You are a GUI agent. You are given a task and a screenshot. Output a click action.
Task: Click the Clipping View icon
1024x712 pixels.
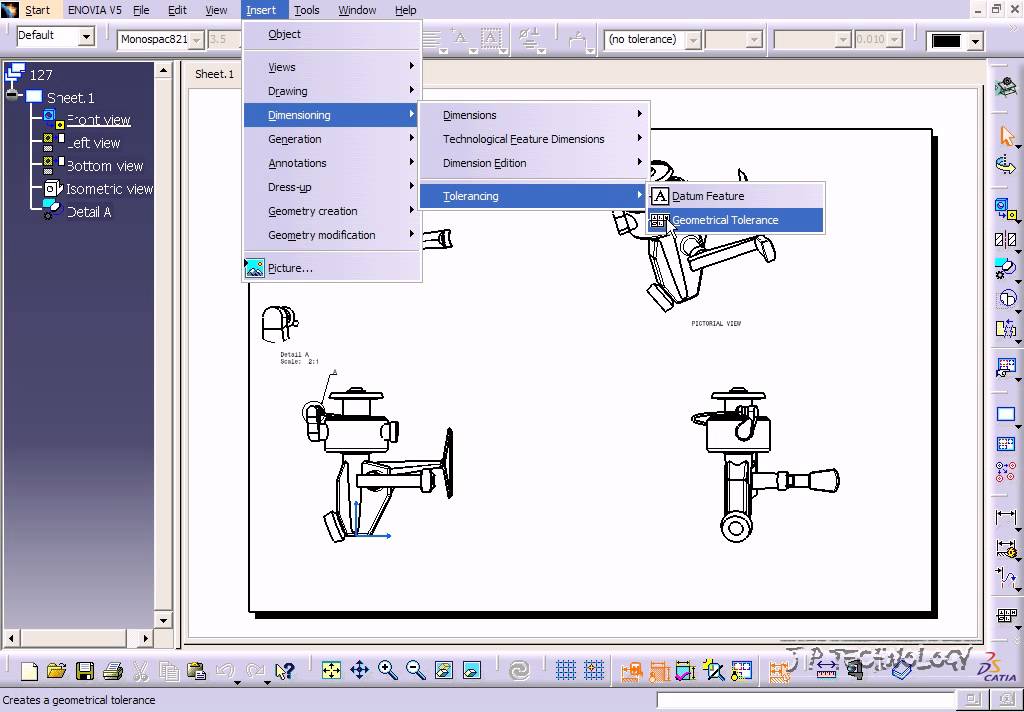1006,299
